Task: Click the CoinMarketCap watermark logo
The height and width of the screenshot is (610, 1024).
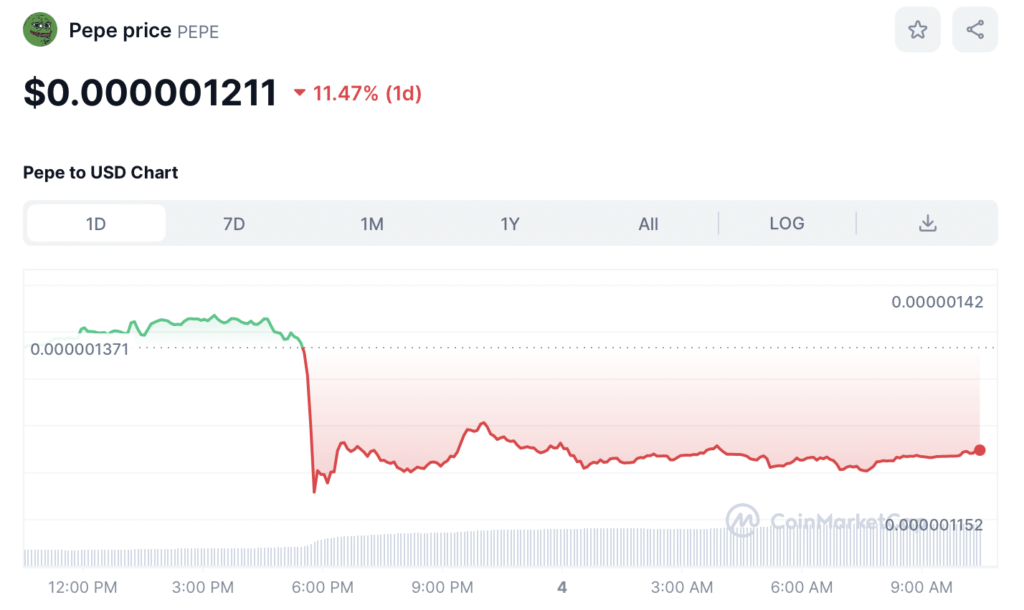Action: click(x=742, y=520)
